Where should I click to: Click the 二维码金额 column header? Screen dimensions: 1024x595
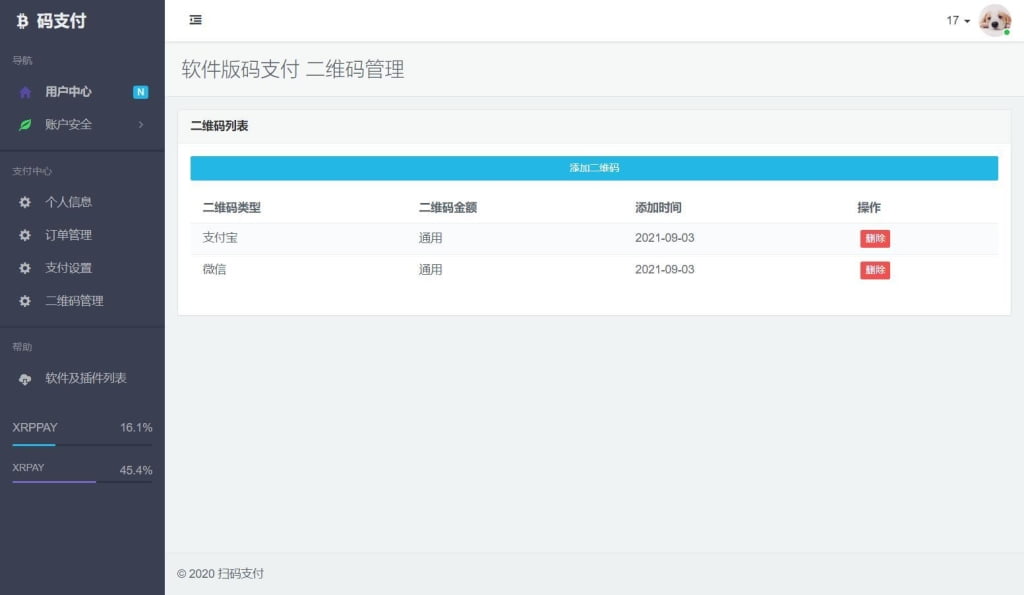pos(447,208)
